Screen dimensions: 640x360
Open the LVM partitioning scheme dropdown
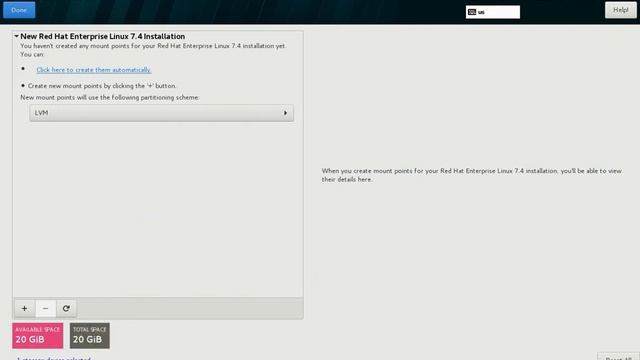[161, 113]
